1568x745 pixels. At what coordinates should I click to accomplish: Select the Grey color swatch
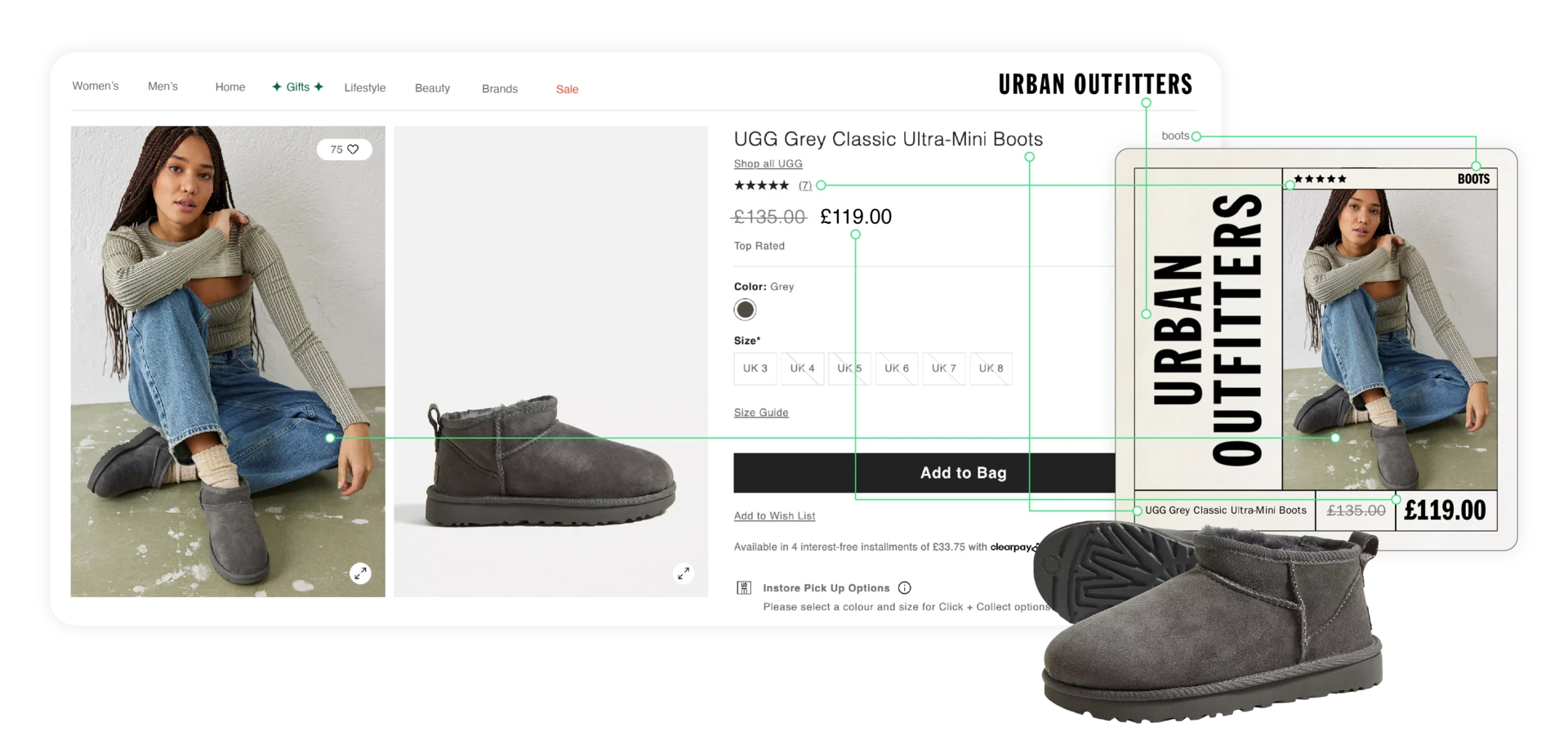pyautogui.click(x=745, y=310)
